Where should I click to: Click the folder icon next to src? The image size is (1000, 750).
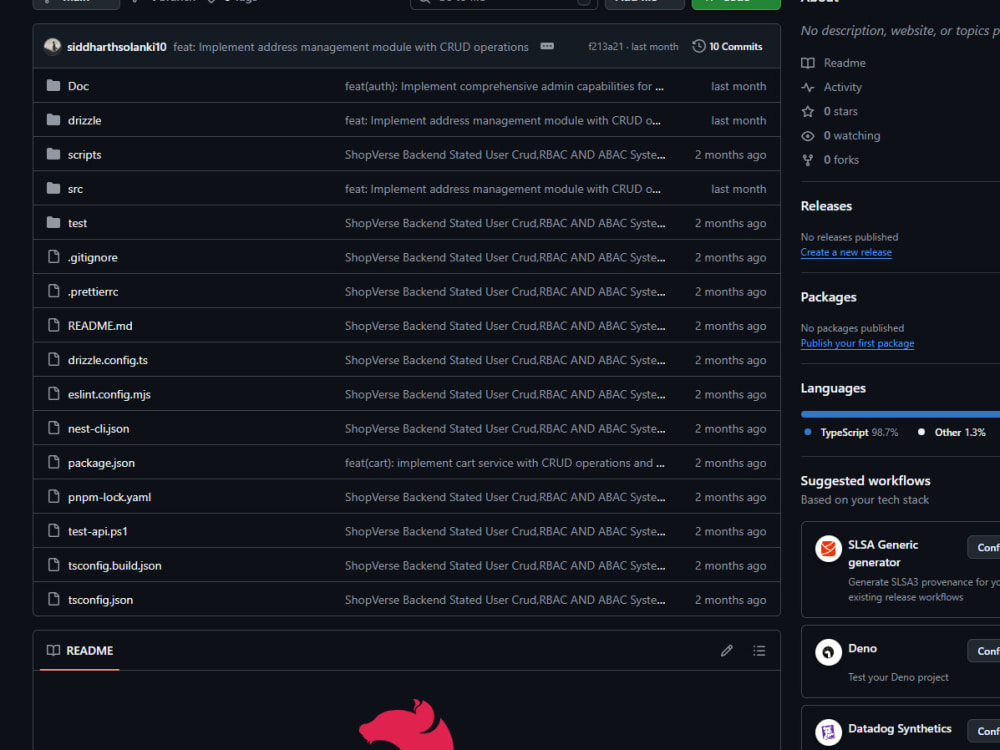click(x=54, y=188)
